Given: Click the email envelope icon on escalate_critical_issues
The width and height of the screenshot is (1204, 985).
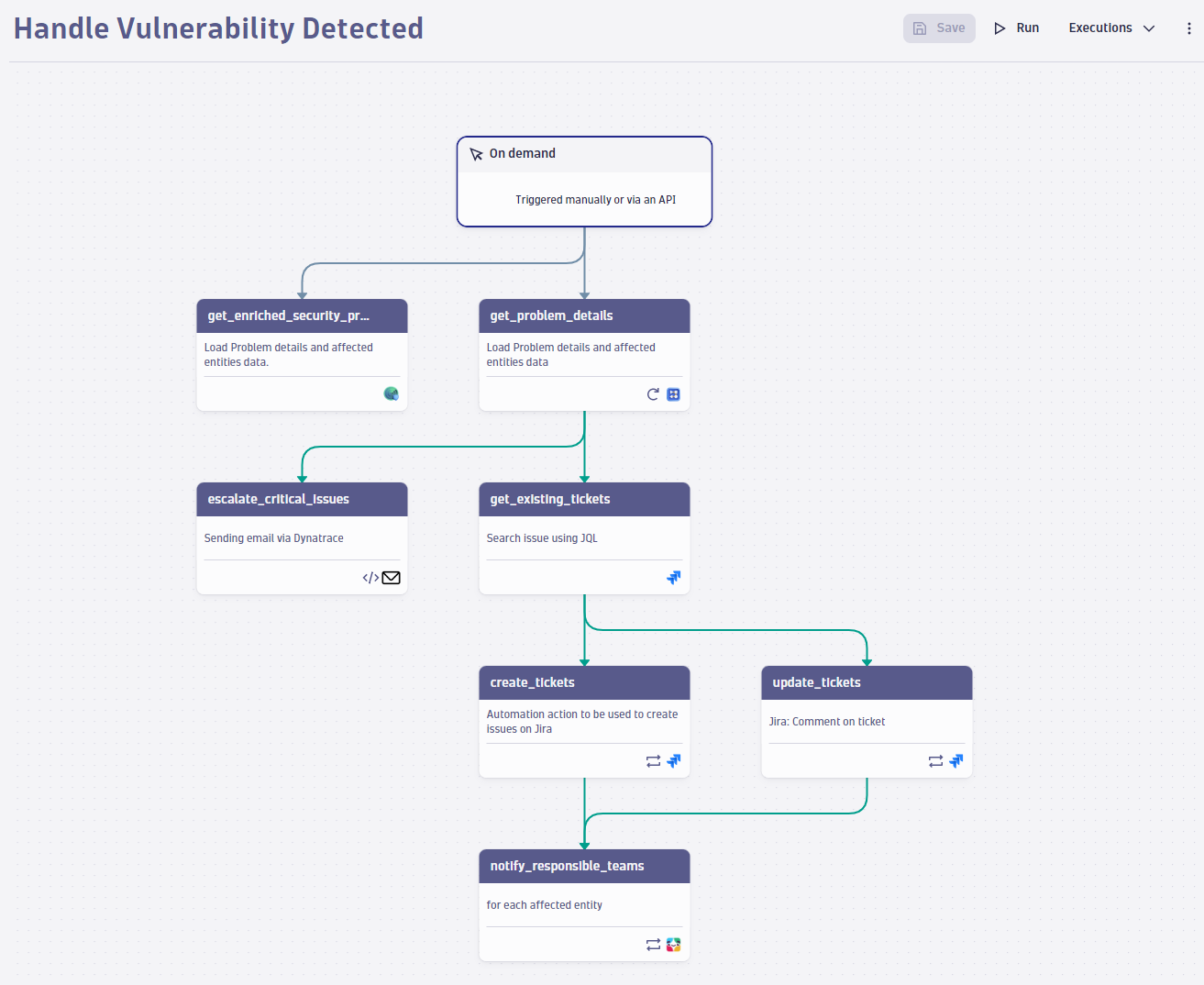Looking at the screenshot, I should [x=392, y=578].
